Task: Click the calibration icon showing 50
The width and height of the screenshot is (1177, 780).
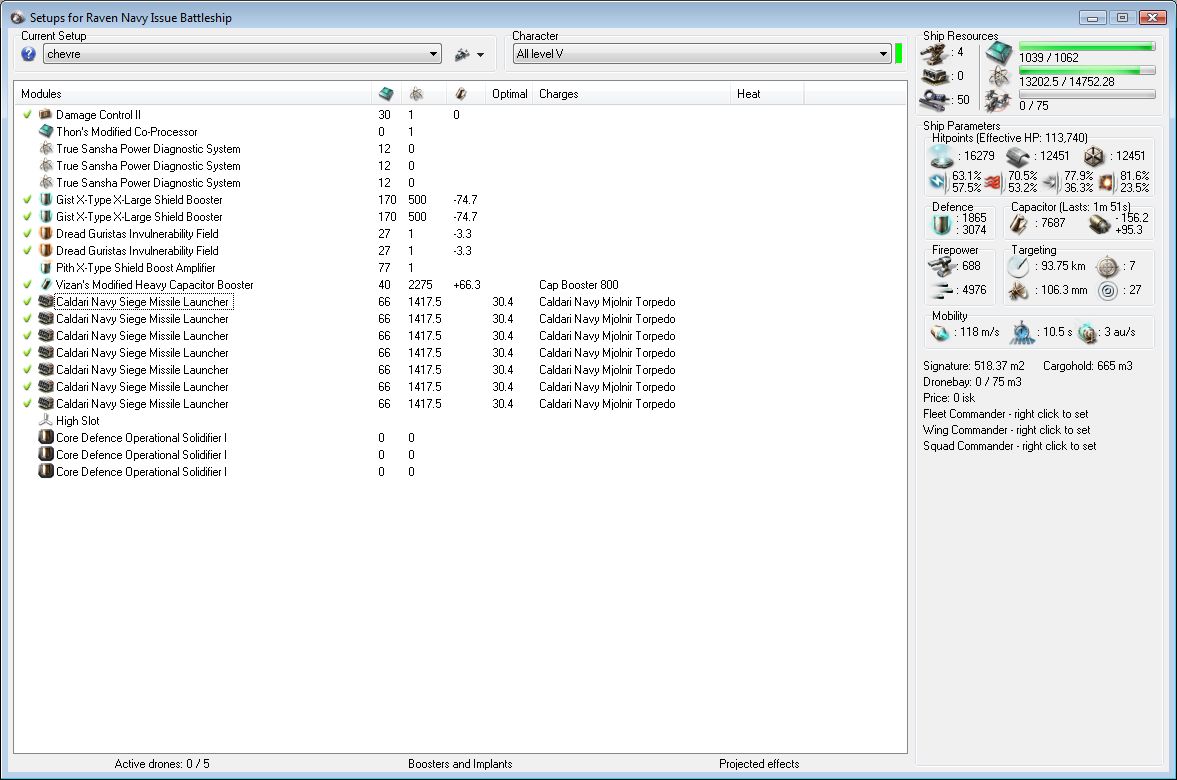Action: [x=935, y=100]
